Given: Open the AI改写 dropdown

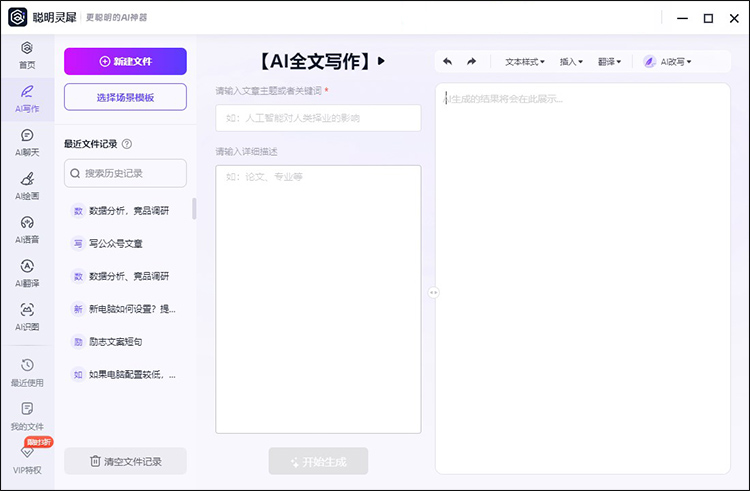Looking at the screenshot, I should 675,62.
